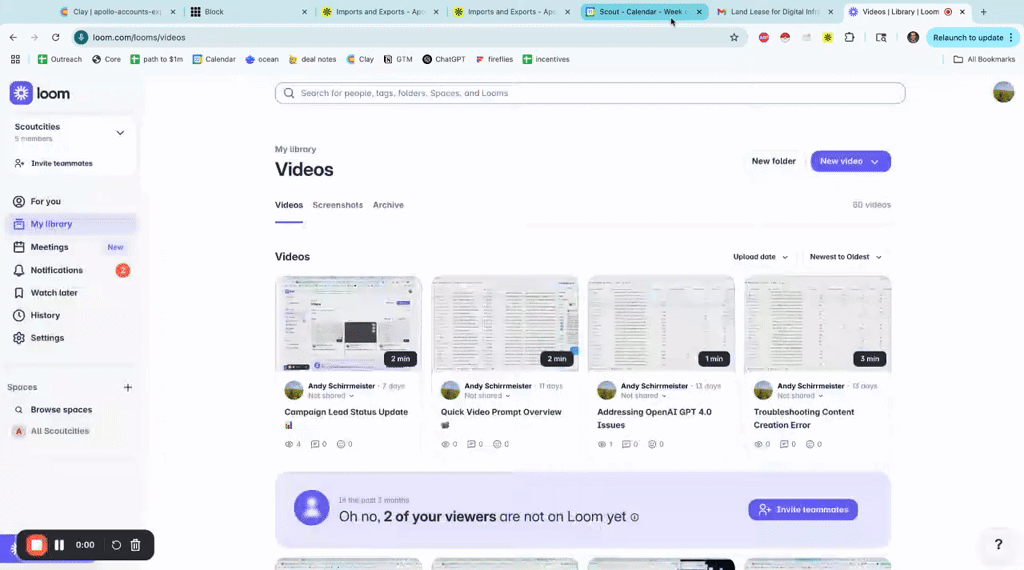The image size is (1024, 570).
Task: Click the purple Invite teammates button
Action: (x=802, y=509)
